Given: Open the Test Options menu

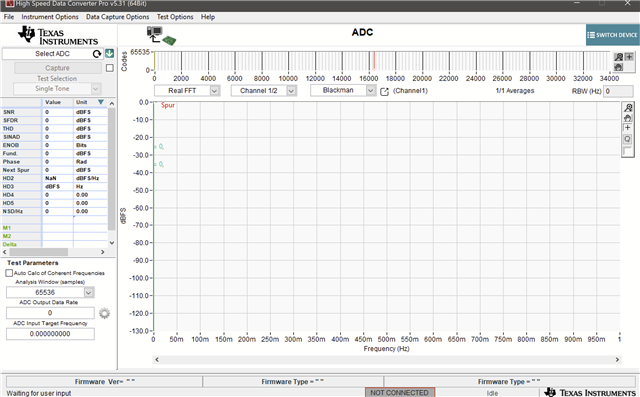Looking at the screenshot, I should coord(175,17).
